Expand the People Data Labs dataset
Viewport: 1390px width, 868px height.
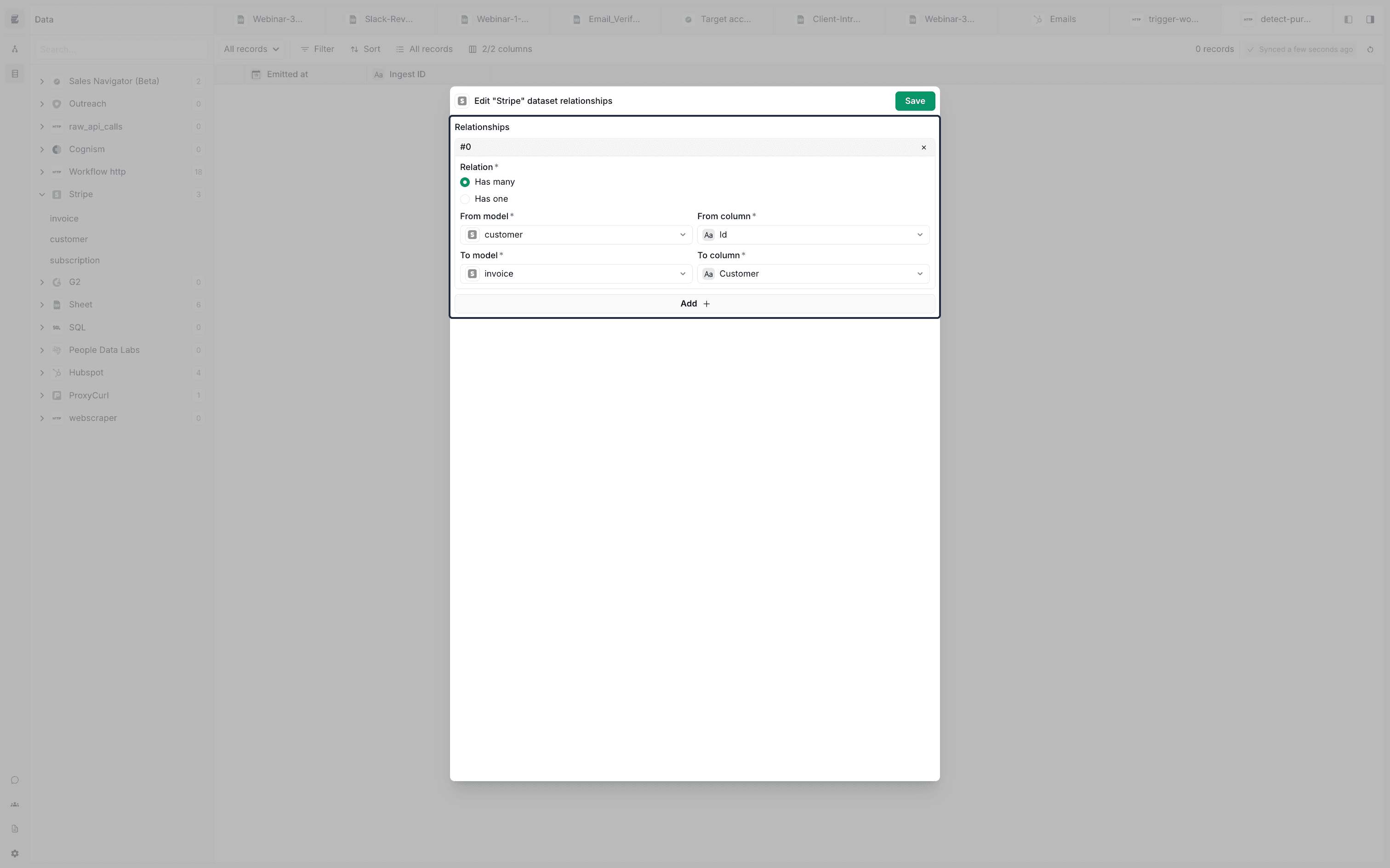42,350
